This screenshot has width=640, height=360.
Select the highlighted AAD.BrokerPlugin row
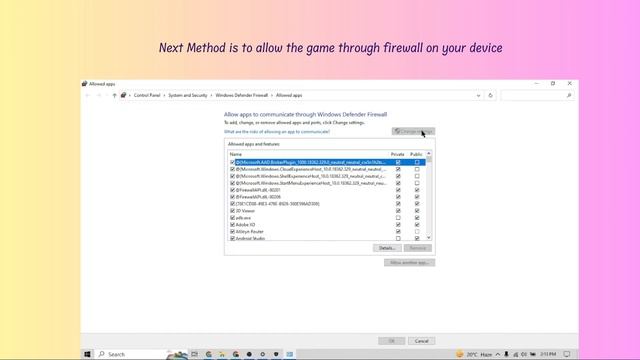(x=327, y=162)
